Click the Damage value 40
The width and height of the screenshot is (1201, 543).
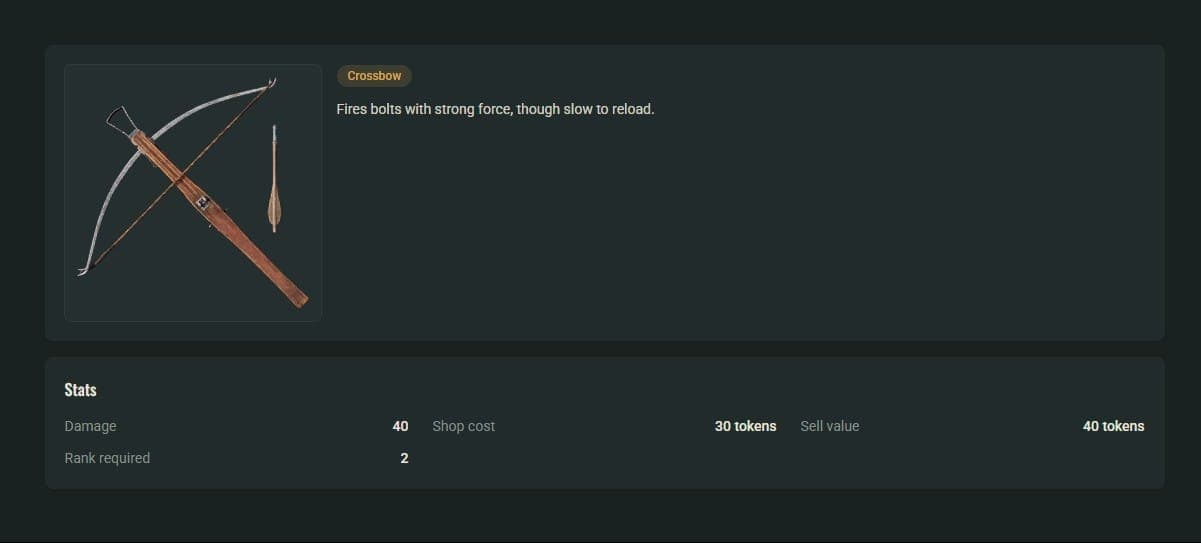(400, 426)
